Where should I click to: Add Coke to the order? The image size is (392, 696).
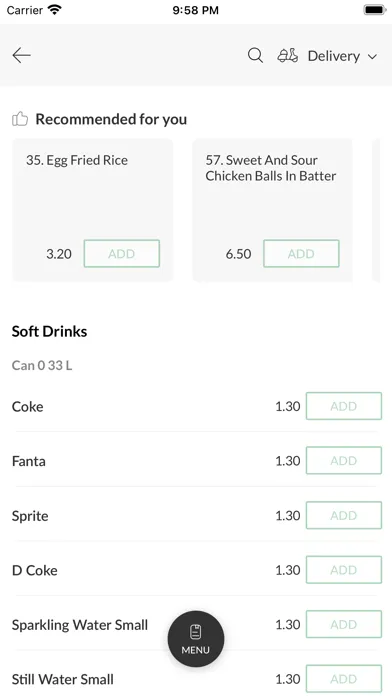[x=344, y=406]
